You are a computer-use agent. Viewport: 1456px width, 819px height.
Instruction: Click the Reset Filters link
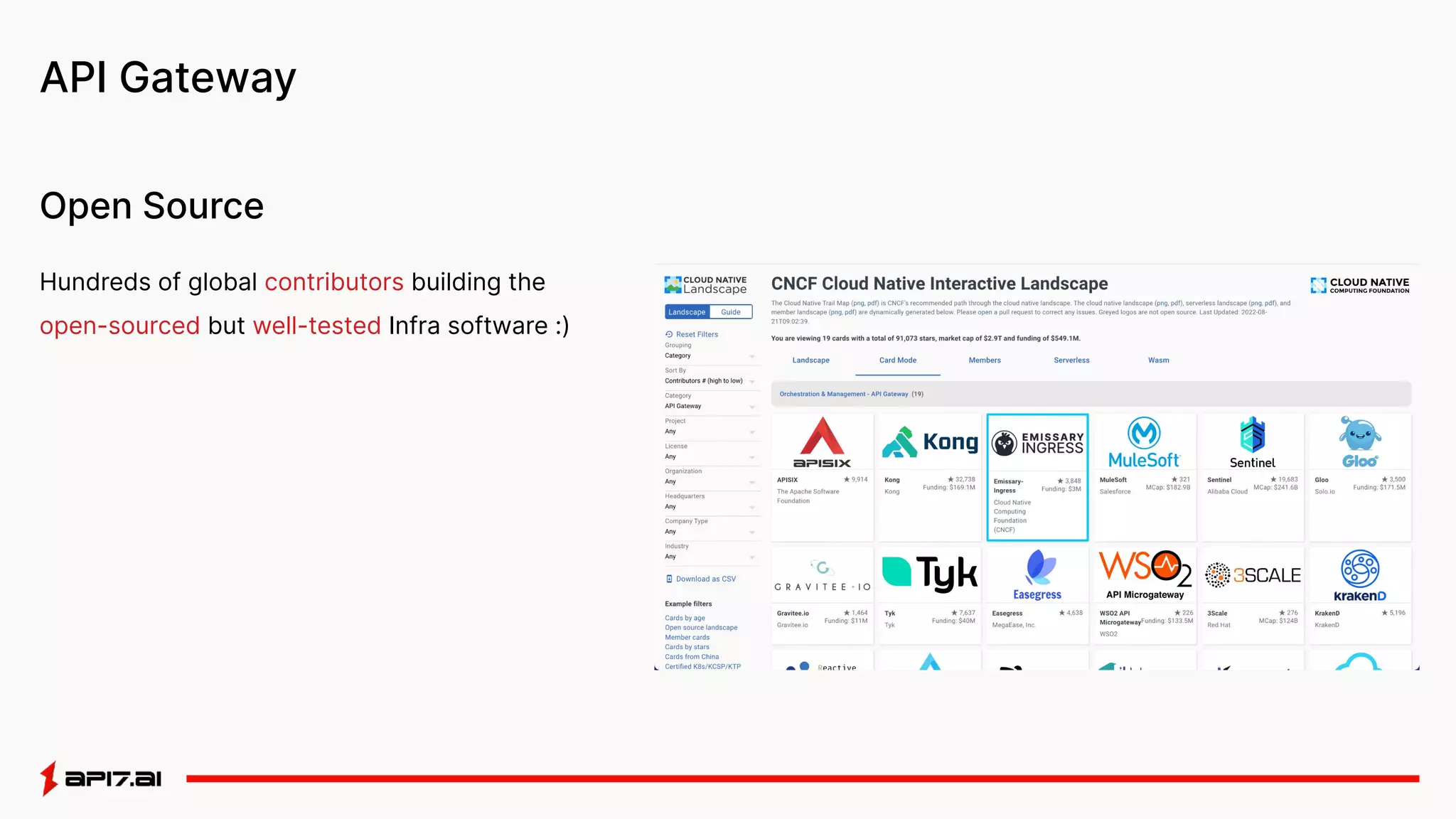click(x=697, y=334)
